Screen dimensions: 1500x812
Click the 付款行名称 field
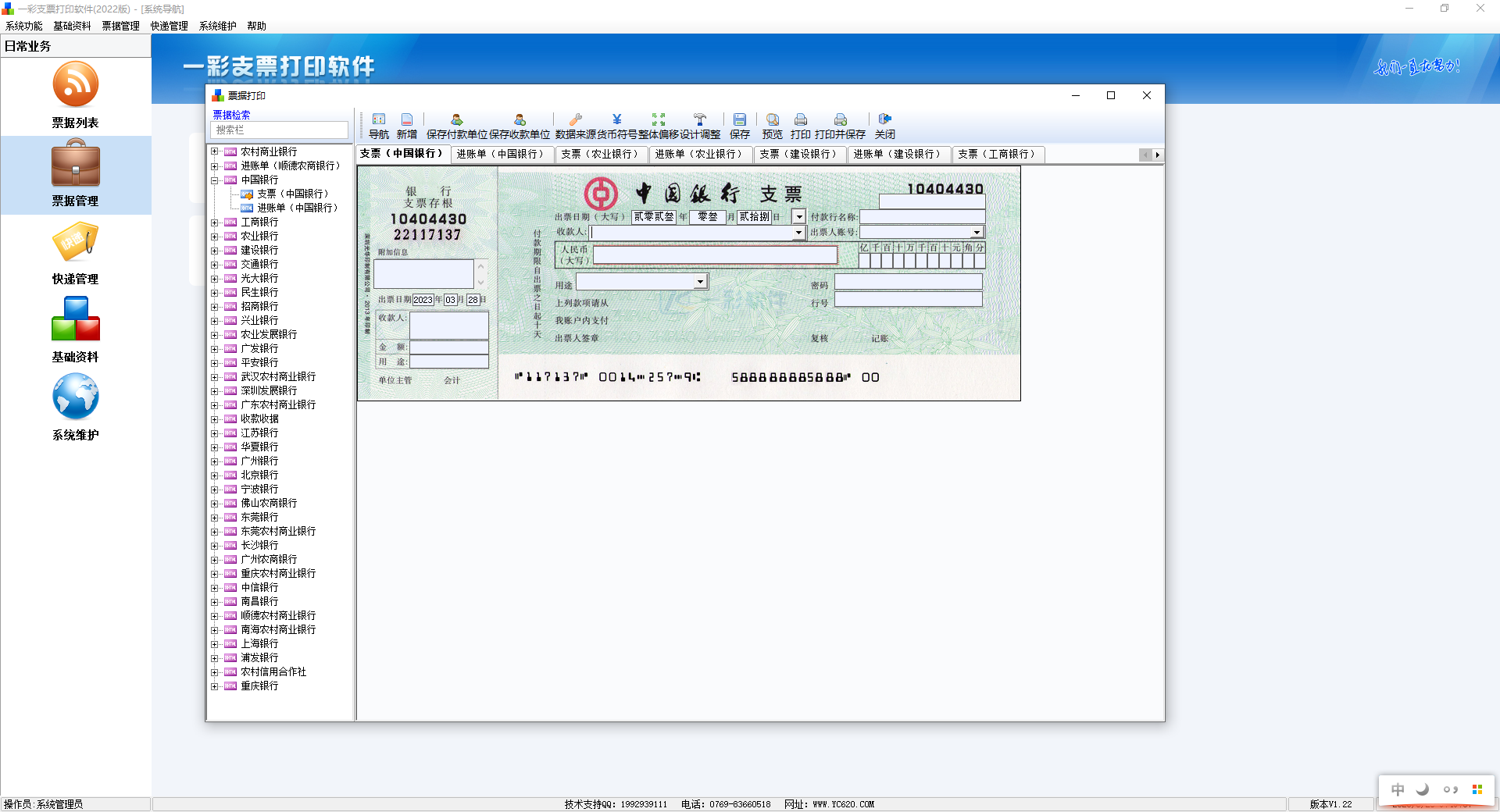[x=922, y=217]
